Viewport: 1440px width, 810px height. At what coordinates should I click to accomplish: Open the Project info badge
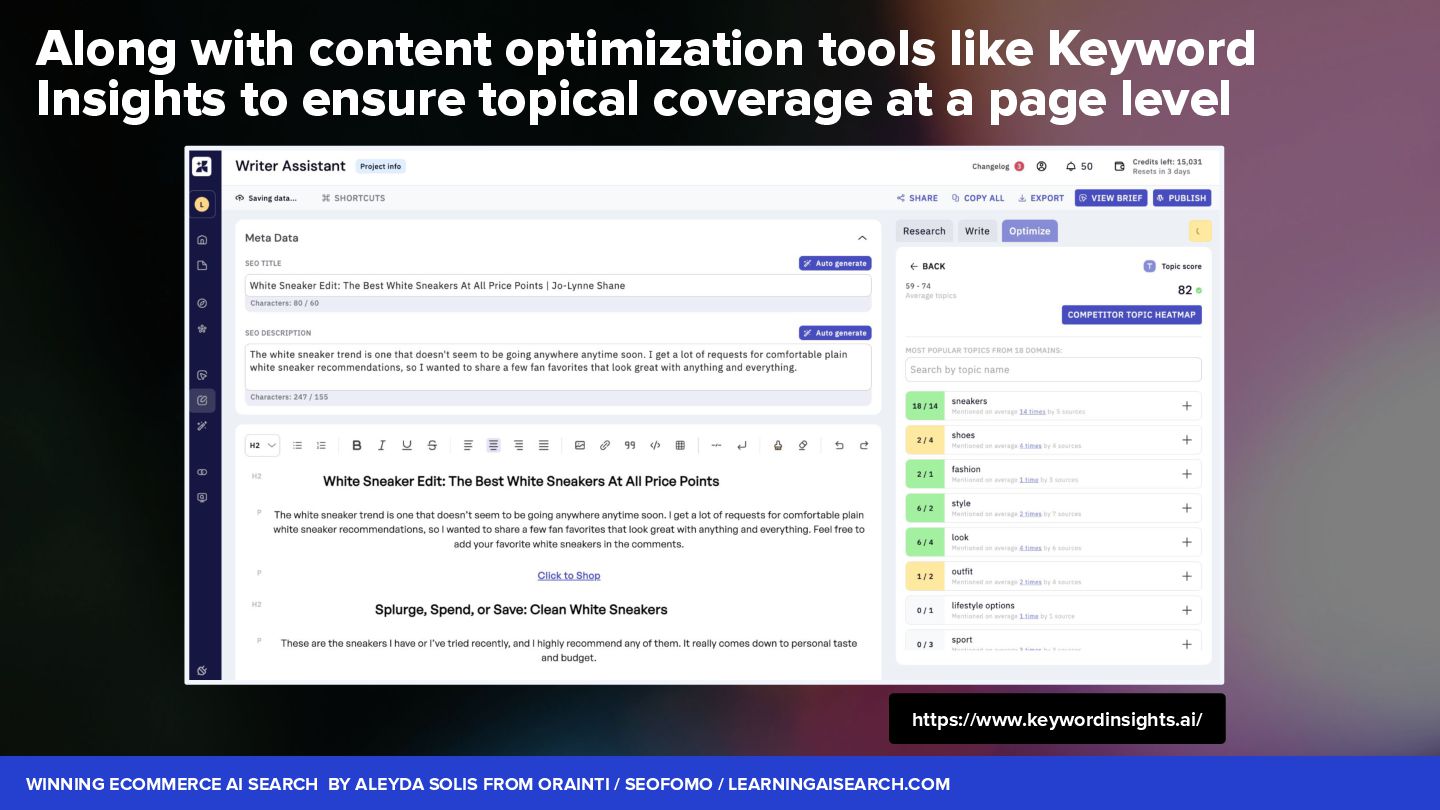[x=380, y=166]
